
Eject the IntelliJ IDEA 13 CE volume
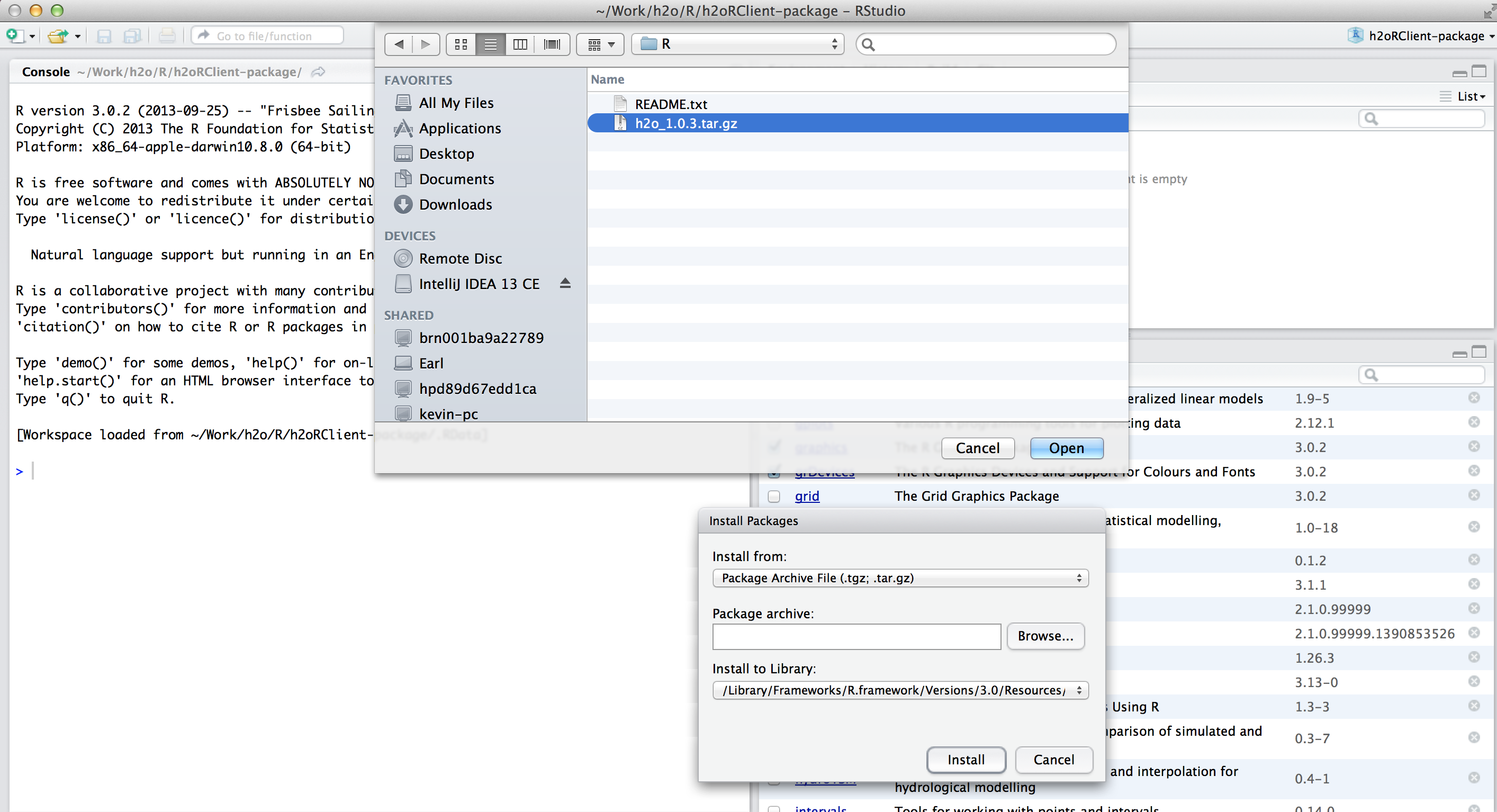tap(565, 283)
